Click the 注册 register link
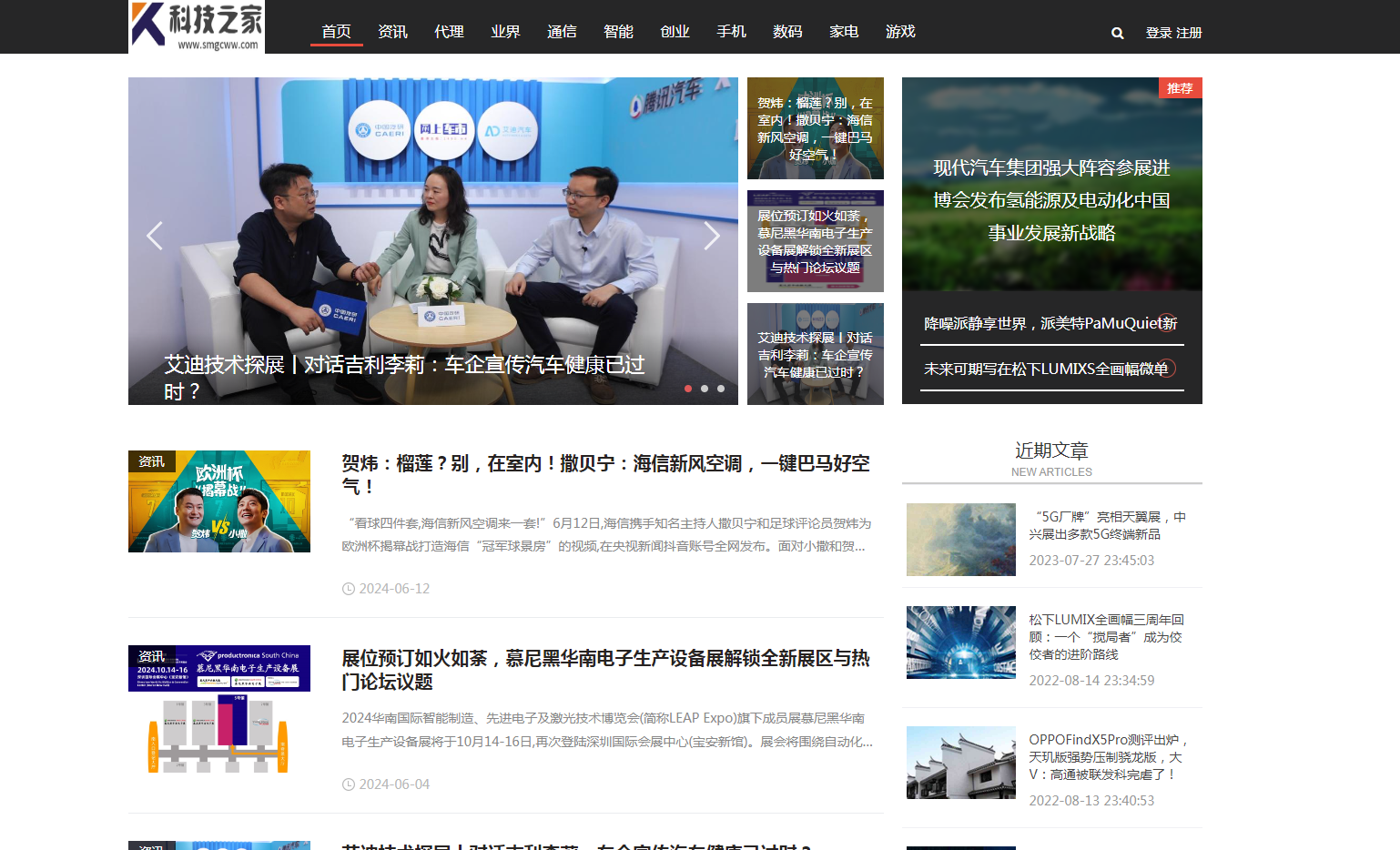 click(1189, 33)
